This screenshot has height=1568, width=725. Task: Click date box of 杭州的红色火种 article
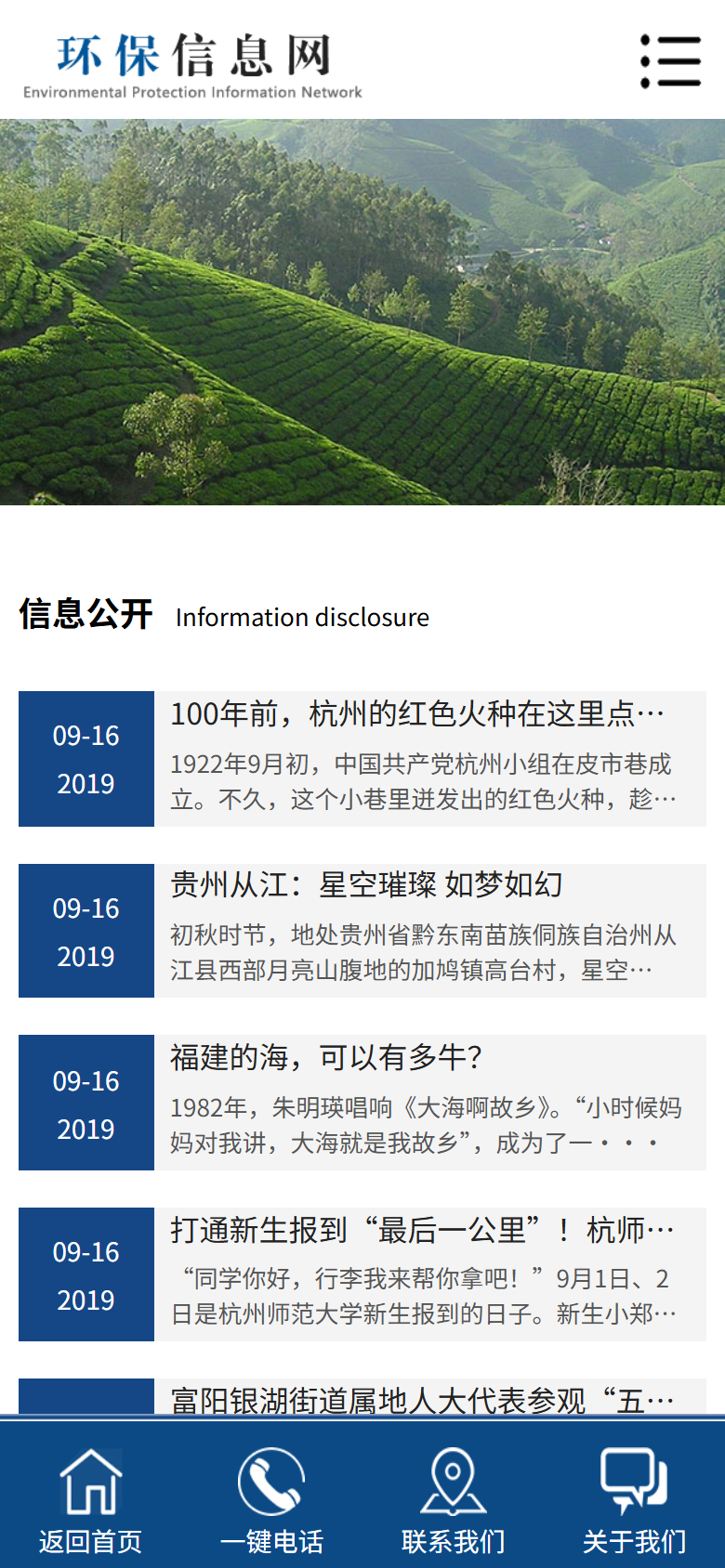86,759
